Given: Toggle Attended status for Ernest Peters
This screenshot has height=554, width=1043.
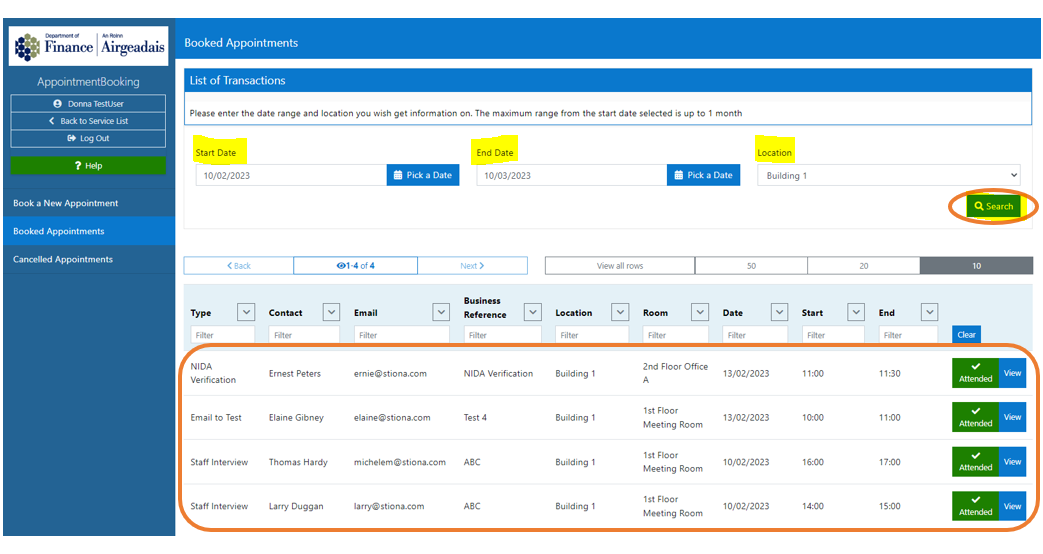Looking at the screenshot, I should 975,373.
